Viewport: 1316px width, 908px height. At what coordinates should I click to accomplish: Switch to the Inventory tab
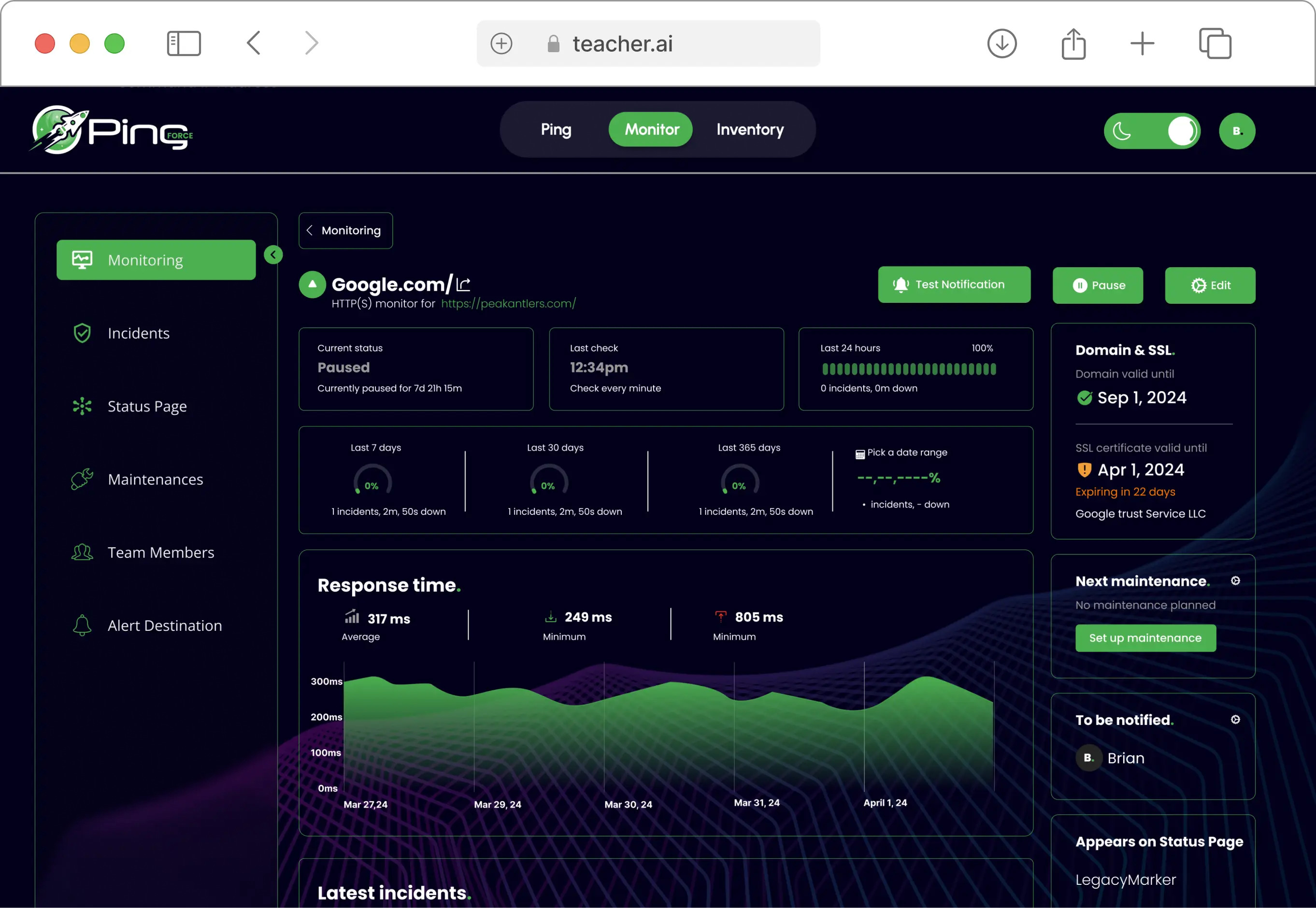(749, 130)
